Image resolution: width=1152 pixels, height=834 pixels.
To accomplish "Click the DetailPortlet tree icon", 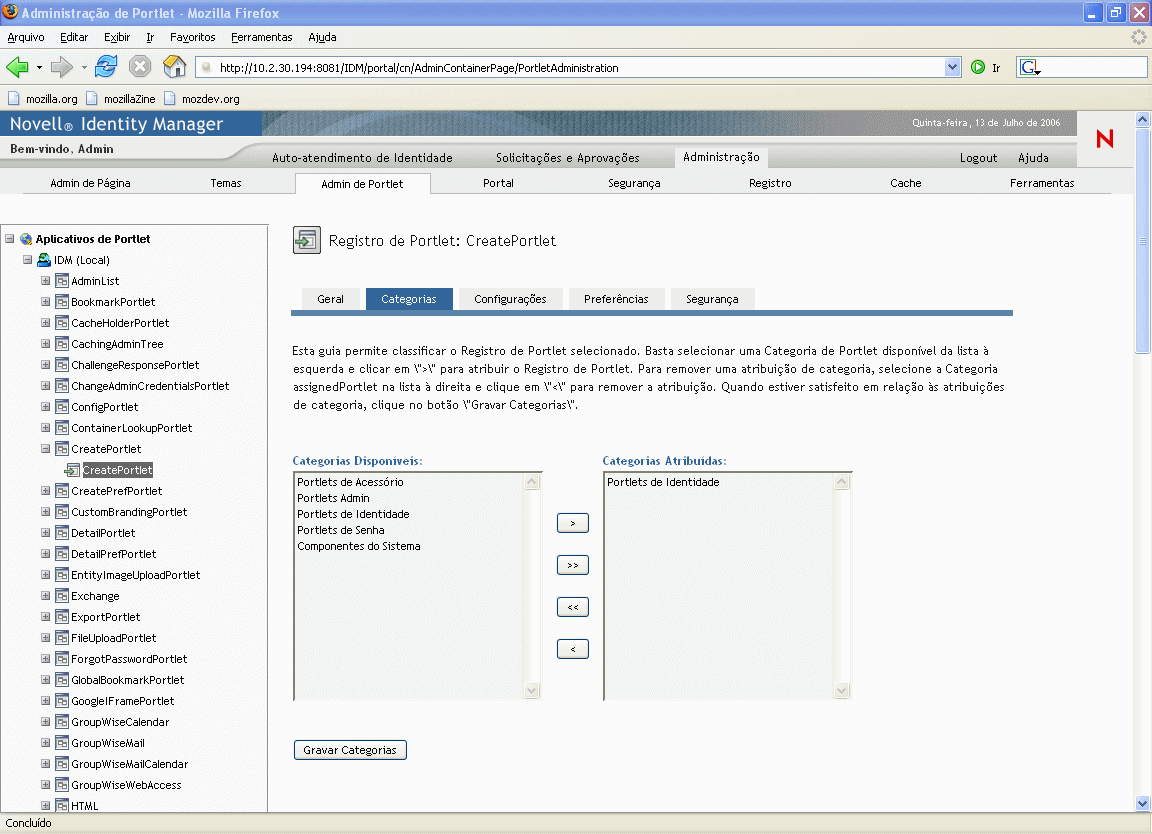I will (62, 533).
